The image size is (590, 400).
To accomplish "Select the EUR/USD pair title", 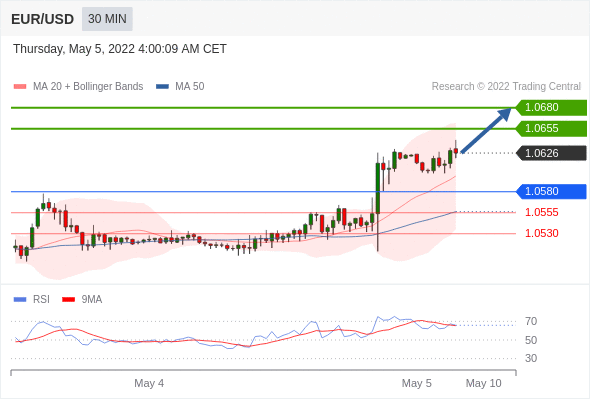I will point(43,19).
